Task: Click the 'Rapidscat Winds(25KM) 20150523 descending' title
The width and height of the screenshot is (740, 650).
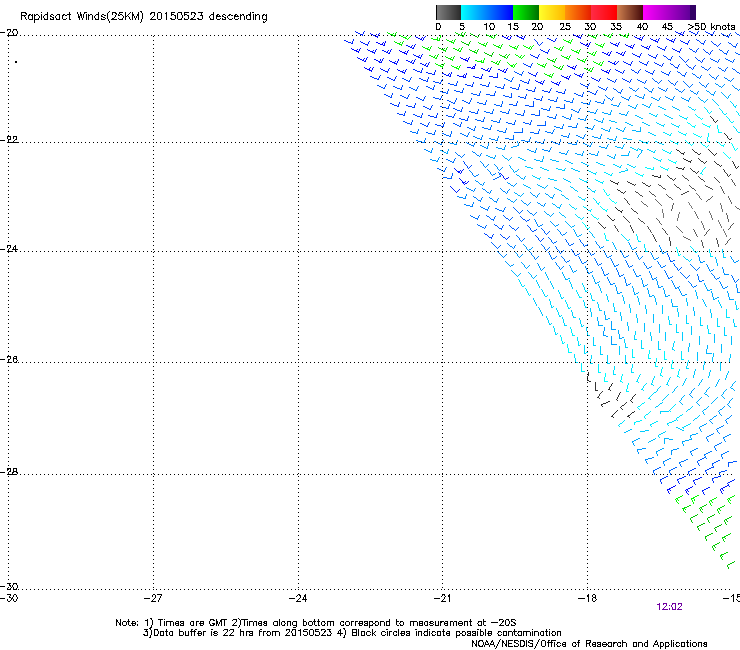Action: (x=144, y=17)
